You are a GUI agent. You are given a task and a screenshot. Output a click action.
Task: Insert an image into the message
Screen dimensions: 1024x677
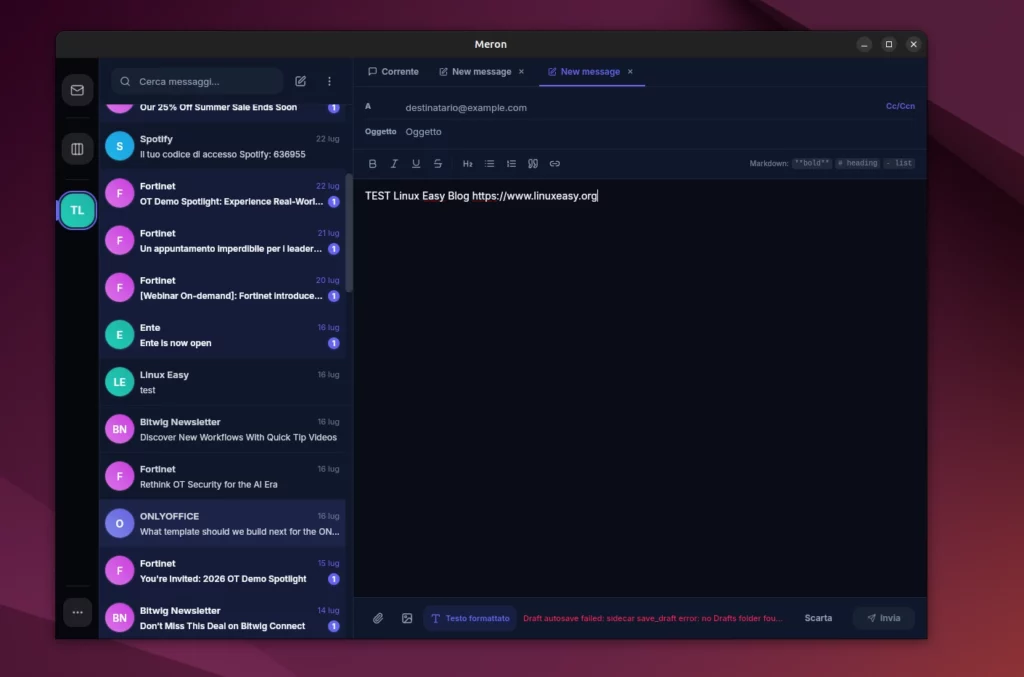(x=407, y=618)
